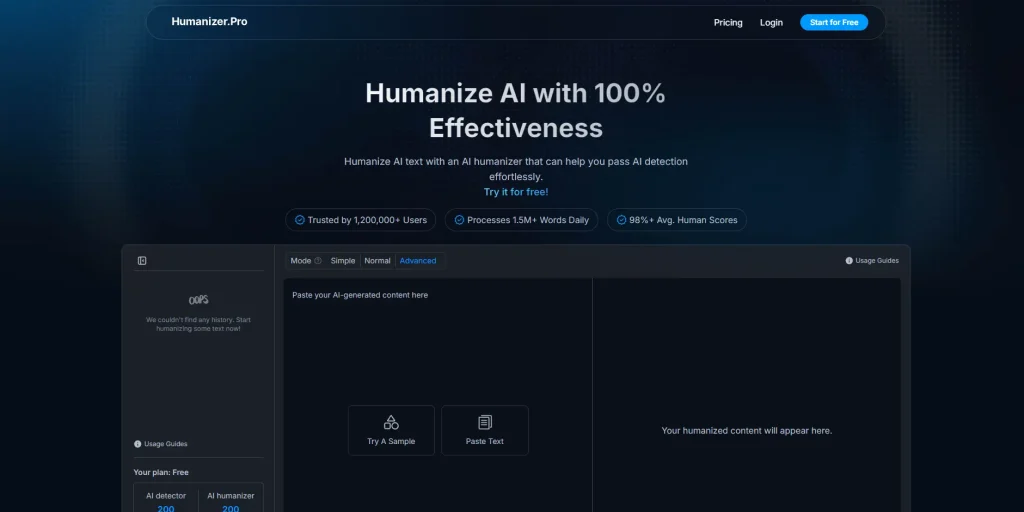This screenshot has height=512, width=1024.
Task: Select the Normal mode option
Action: coord(377,261)
